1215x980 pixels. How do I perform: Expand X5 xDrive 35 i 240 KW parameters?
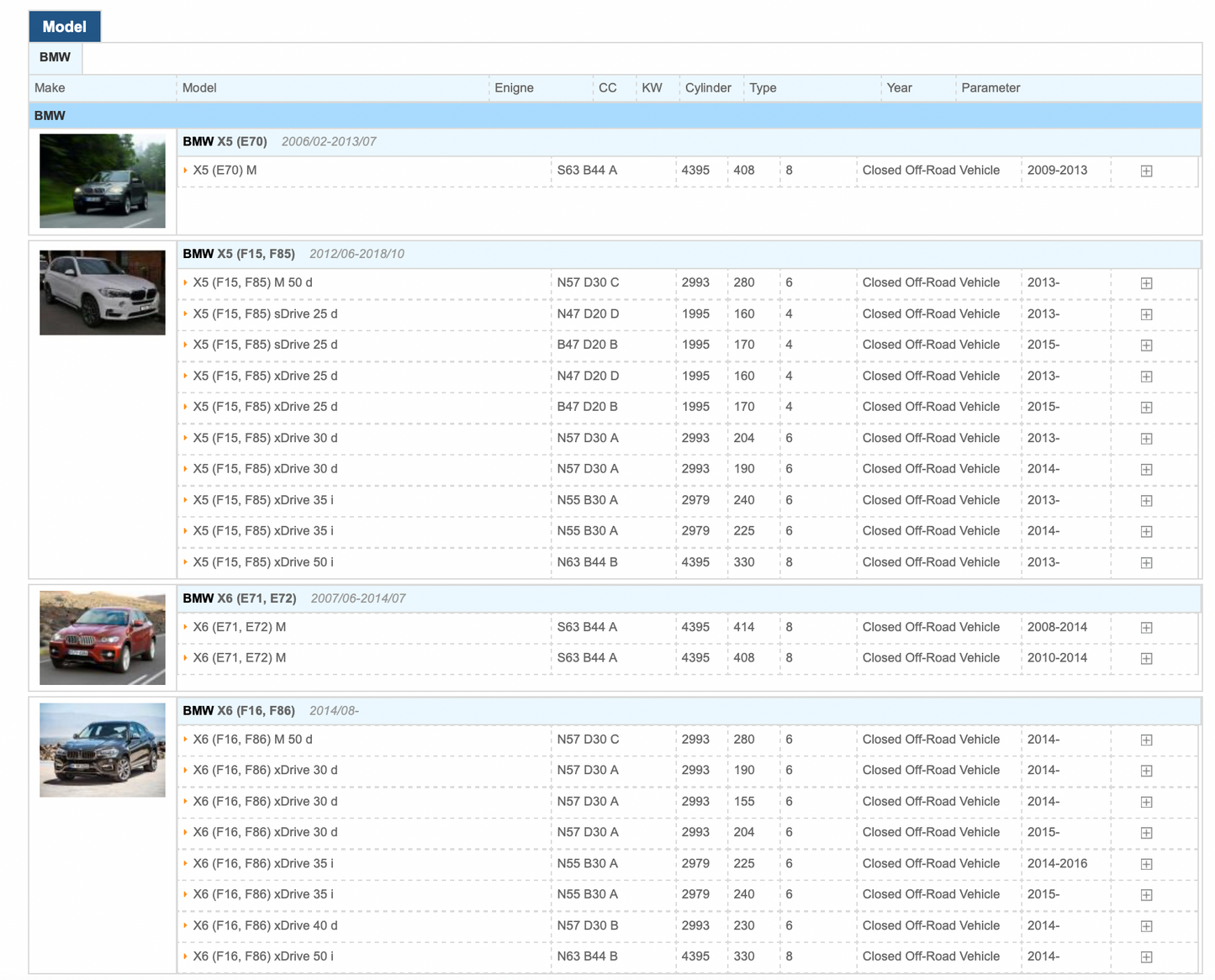pyautogui.click(x=1146, y=501)
